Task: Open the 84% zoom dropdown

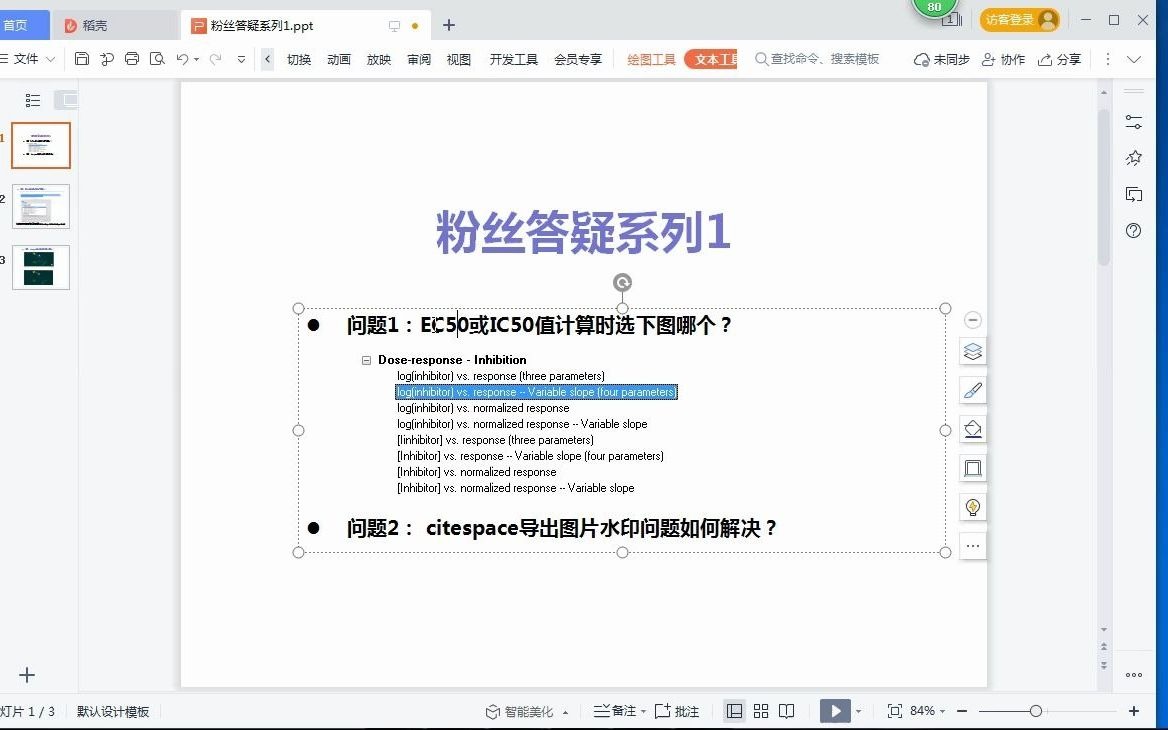Action: (927, 711)
